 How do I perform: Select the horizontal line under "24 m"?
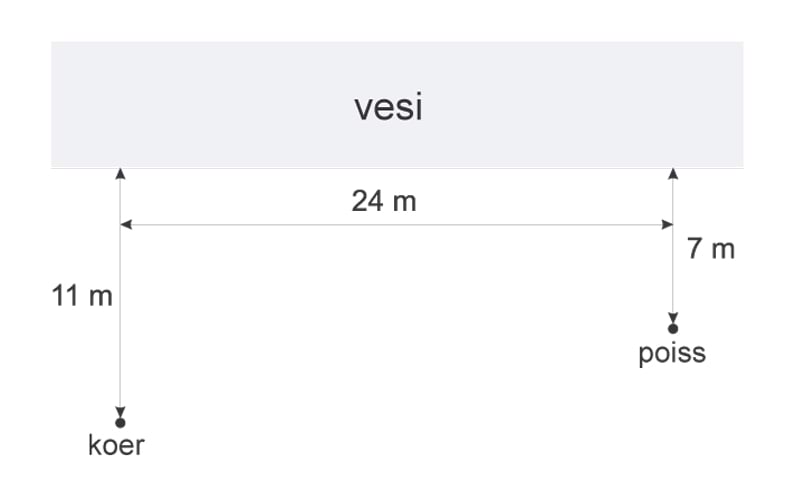tap(400, 225)
